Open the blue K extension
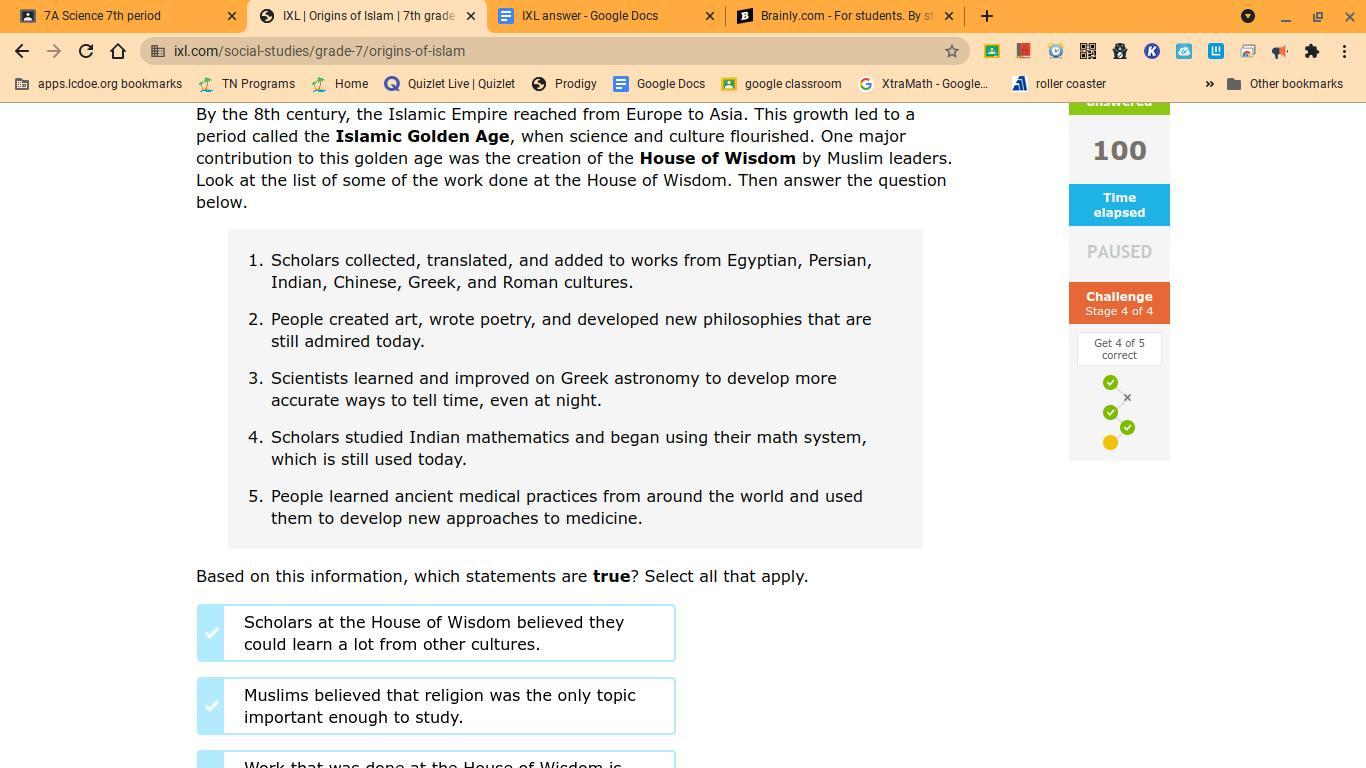The height and width of the screenshot is (768, 1366). pos(1152,51)
